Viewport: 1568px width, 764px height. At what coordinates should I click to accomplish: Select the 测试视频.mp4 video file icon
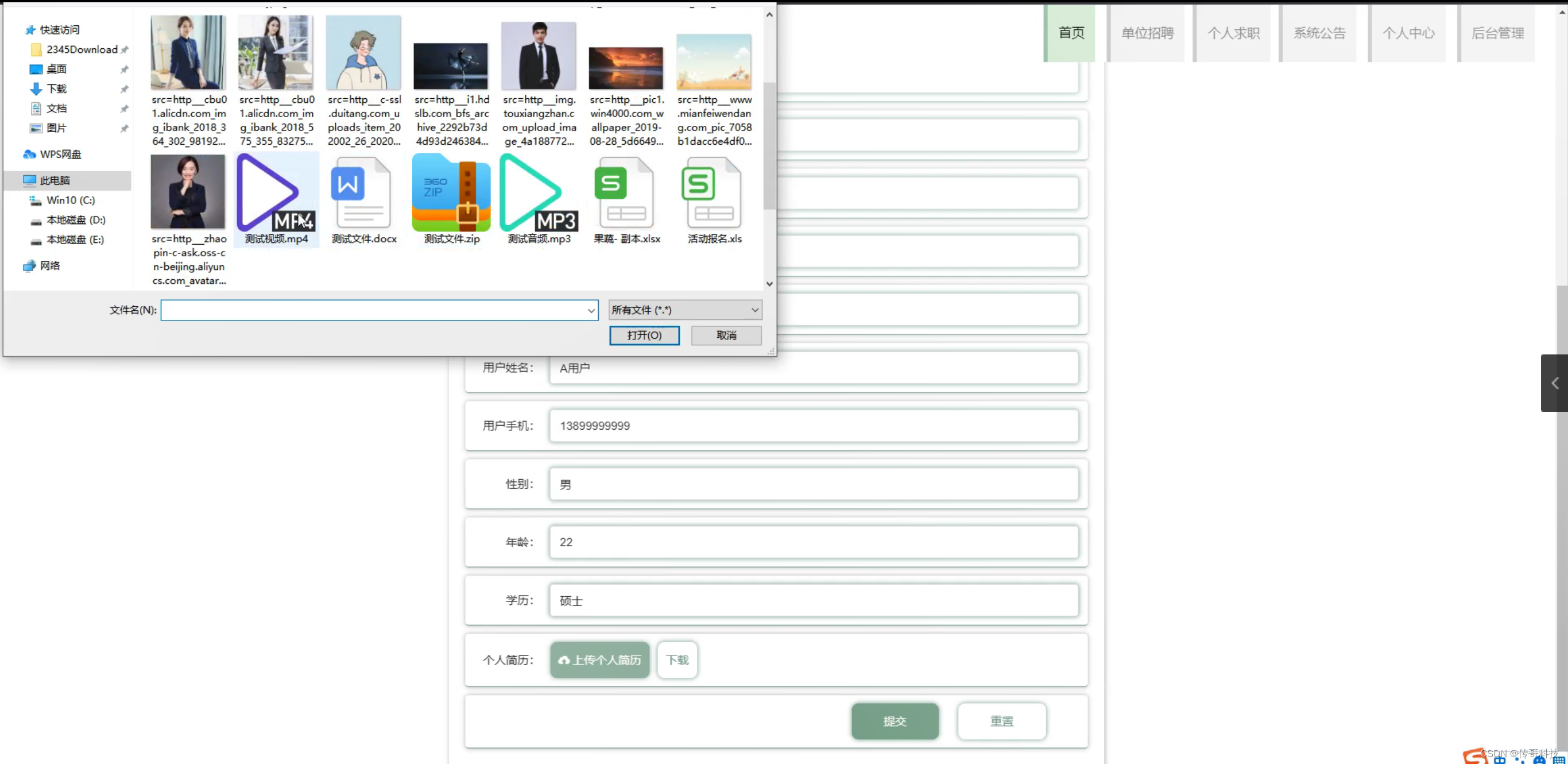(x=276, y=194)
